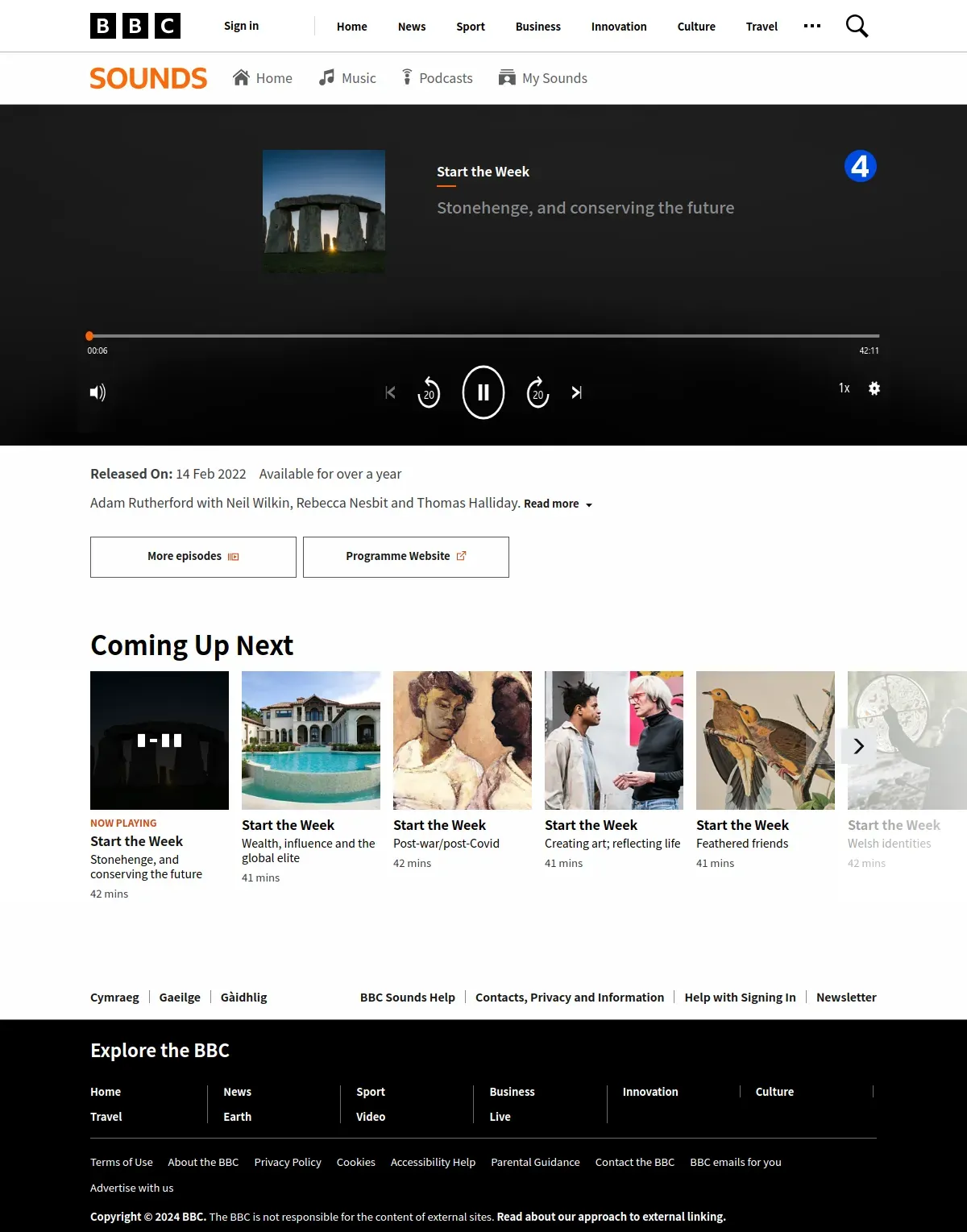The height and width of the screenshot is (1232, 967).
Task: Click the More episodes button
Action: [x=193, y=557]
